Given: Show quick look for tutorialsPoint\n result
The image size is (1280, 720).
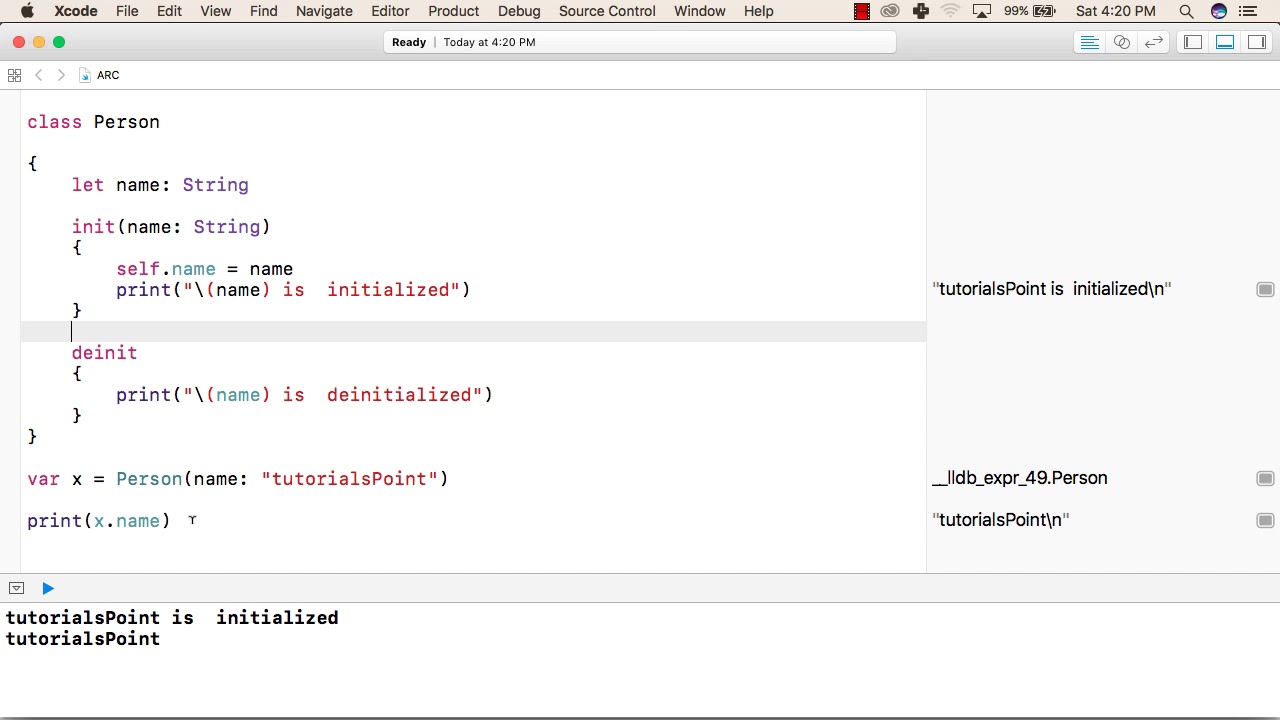Looking at the screenshot, I should click(x=1265, y=521).
